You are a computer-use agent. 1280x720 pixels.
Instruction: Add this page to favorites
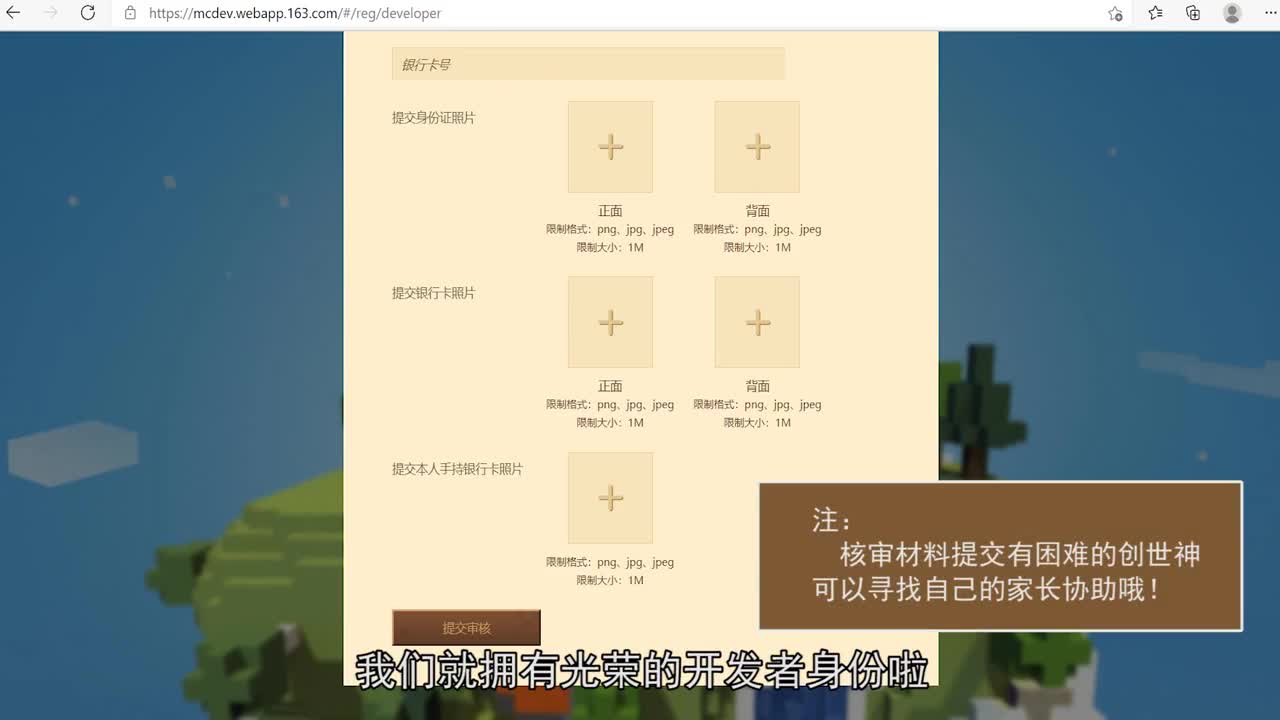1115,14
